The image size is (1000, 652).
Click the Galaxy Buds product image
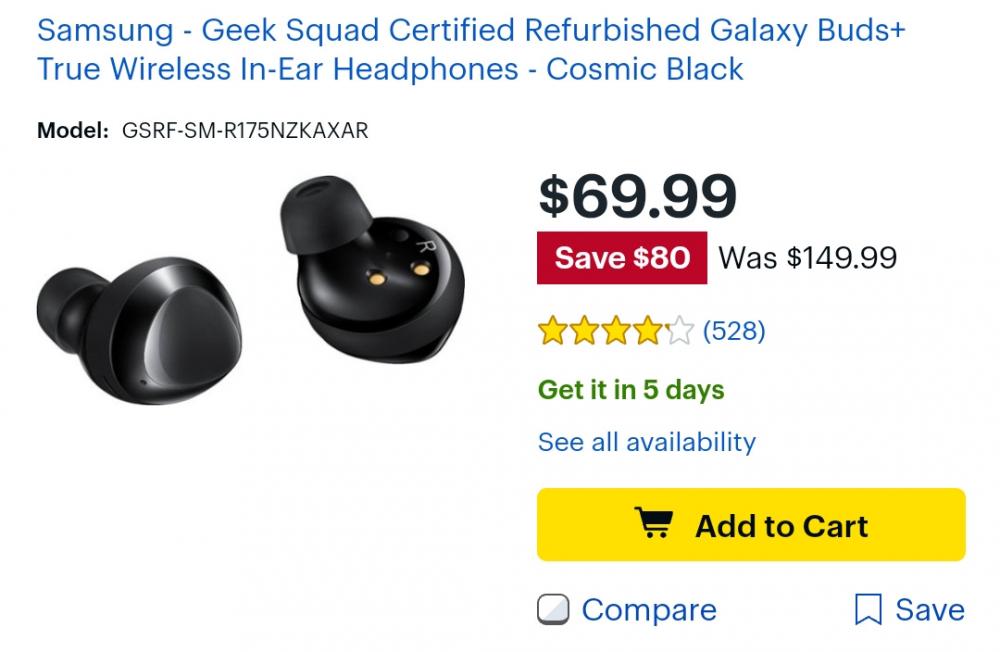250,300
